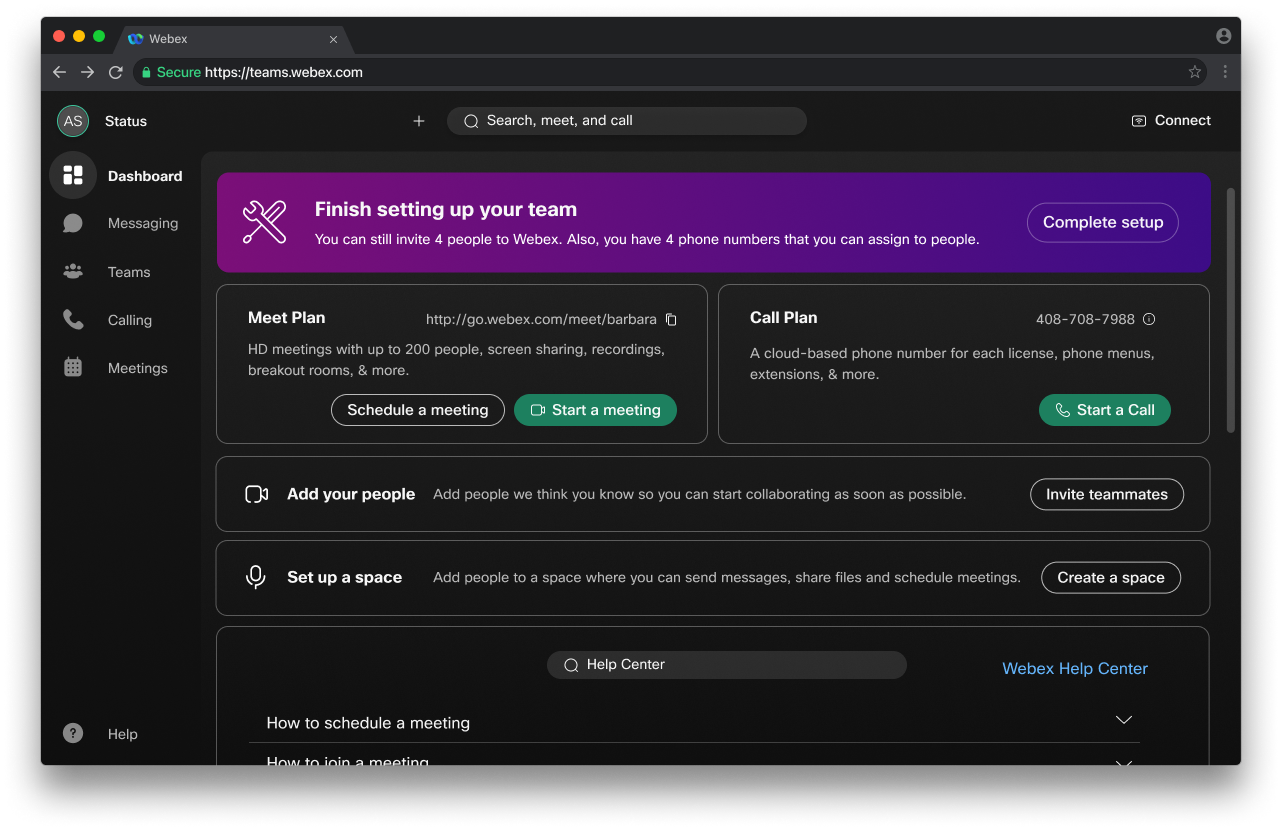Click the Complete setup button
This screenshot has height=830, width=1282.
click(x=1103, y=223)
